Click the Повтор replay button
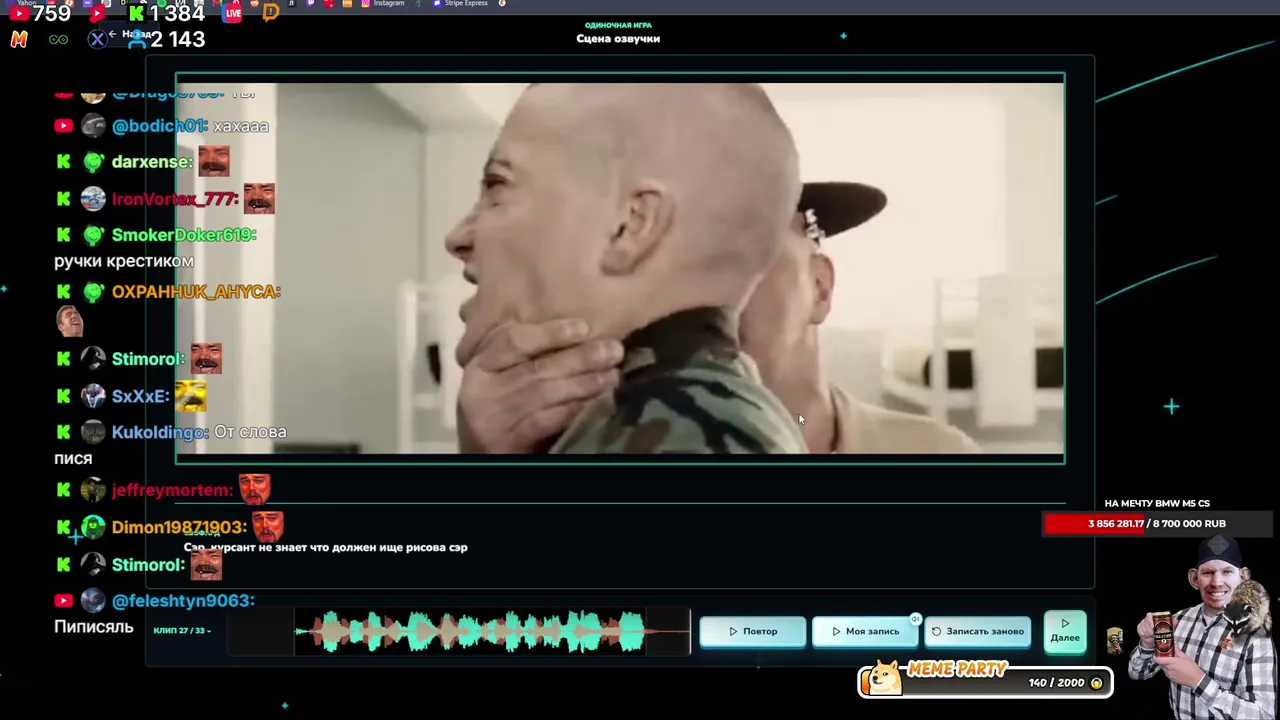1280x720 pixels. click(753, 631)
